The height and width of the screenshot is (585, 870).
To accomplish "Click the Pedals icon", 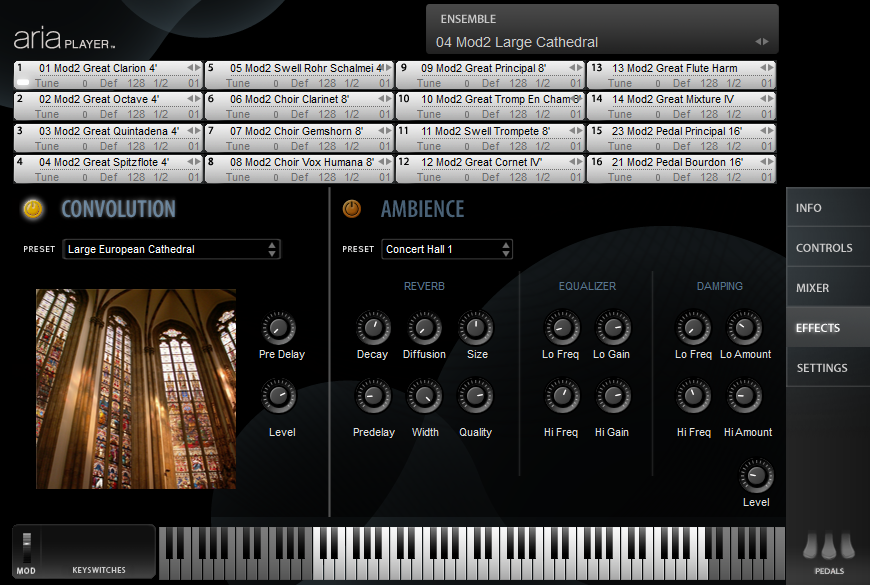I will click(x=828, y=547).
